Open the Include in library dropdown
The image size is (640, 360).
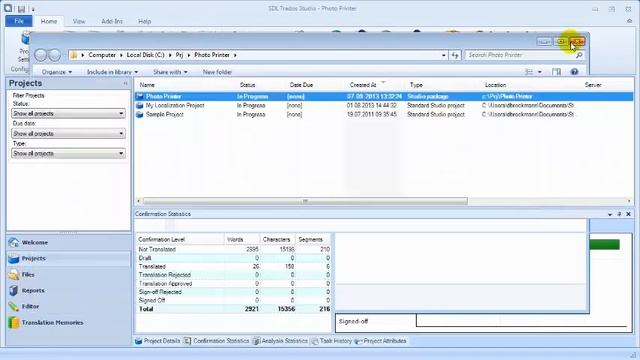(x=112, y=72)
